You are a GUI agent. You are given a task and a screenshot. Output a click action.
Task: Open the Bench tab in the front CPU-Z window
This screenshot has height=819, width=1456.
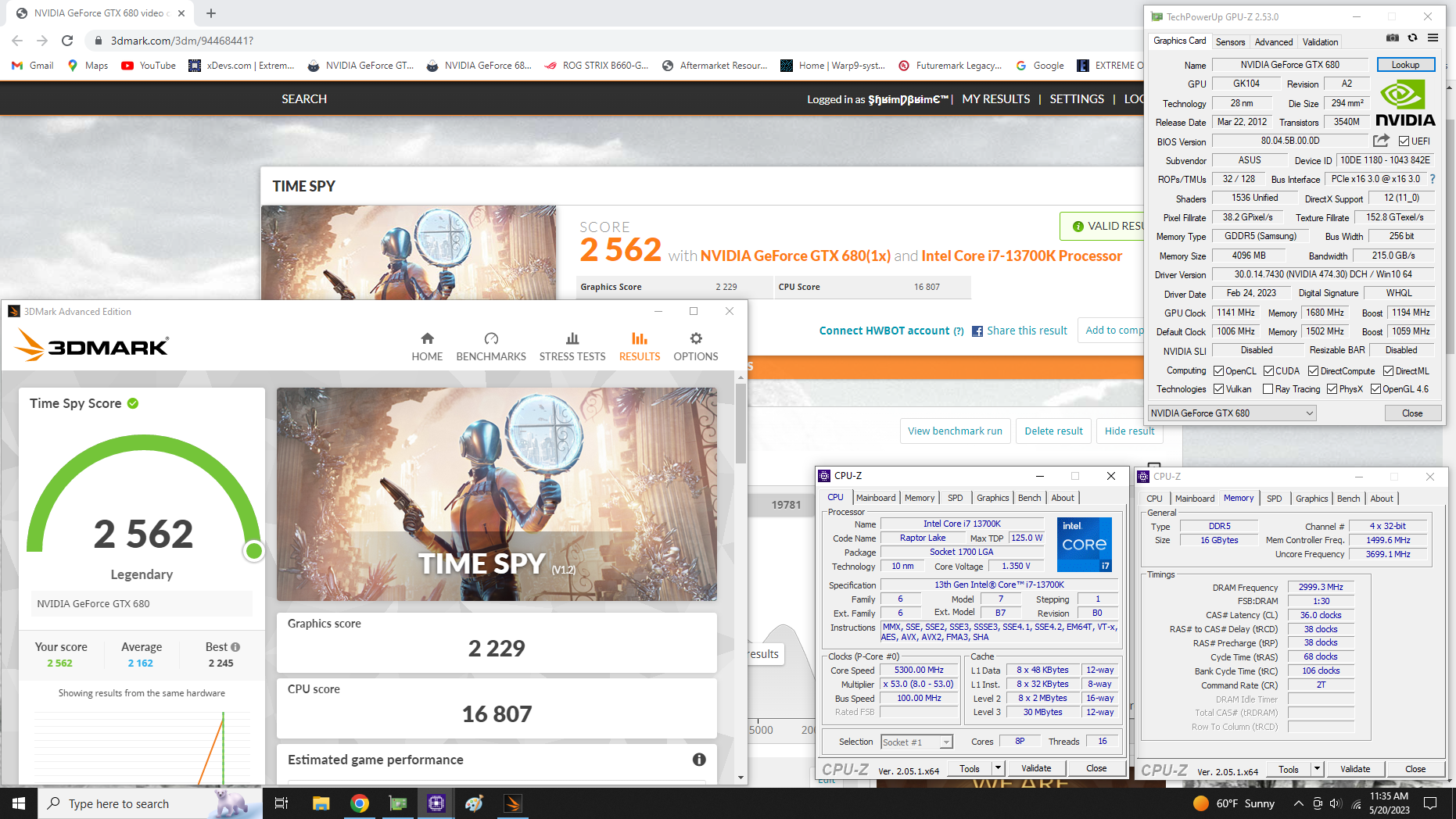coord(1029,498)
